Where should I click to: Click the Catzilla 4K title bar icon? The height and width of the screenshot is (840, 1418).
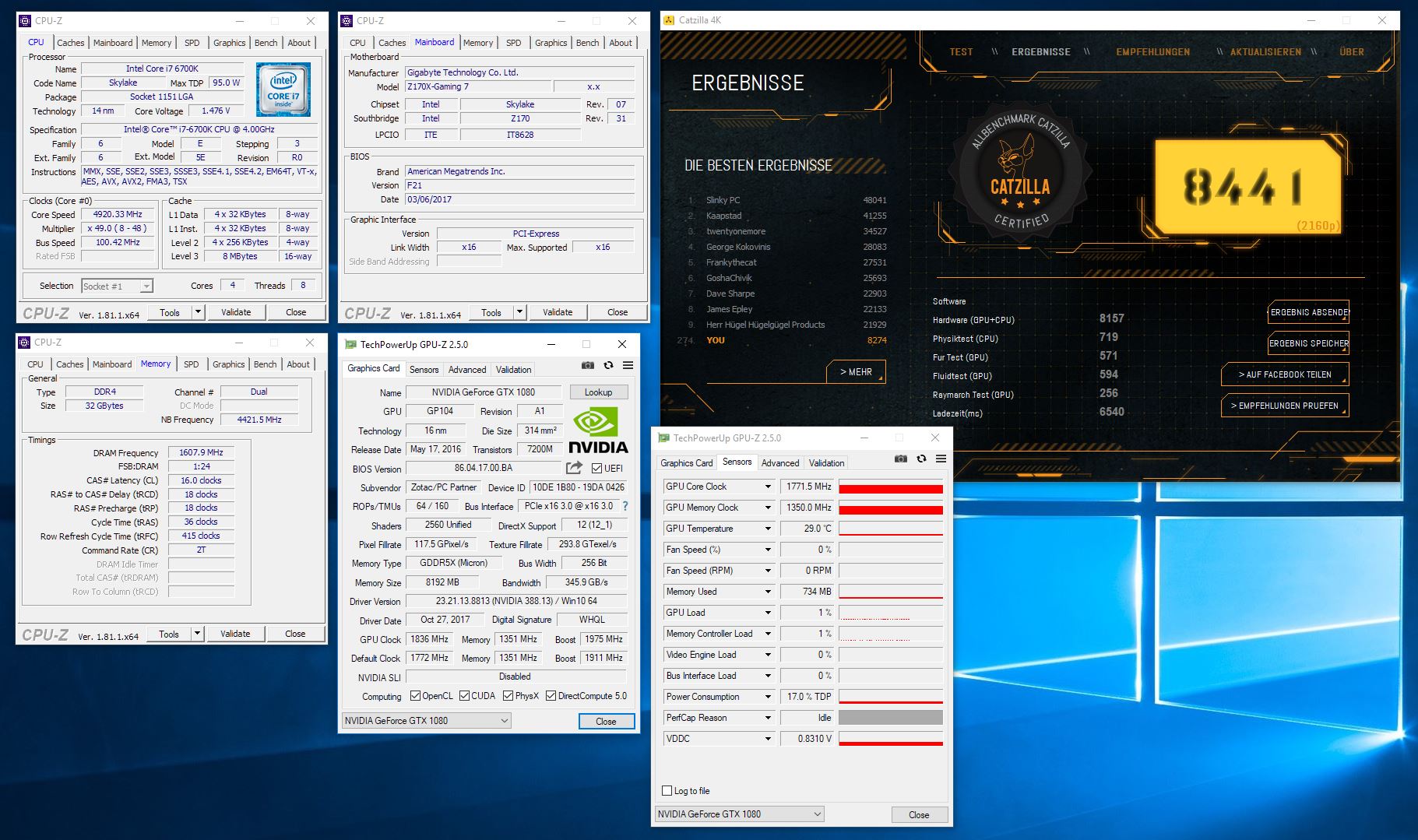[669, 20]
